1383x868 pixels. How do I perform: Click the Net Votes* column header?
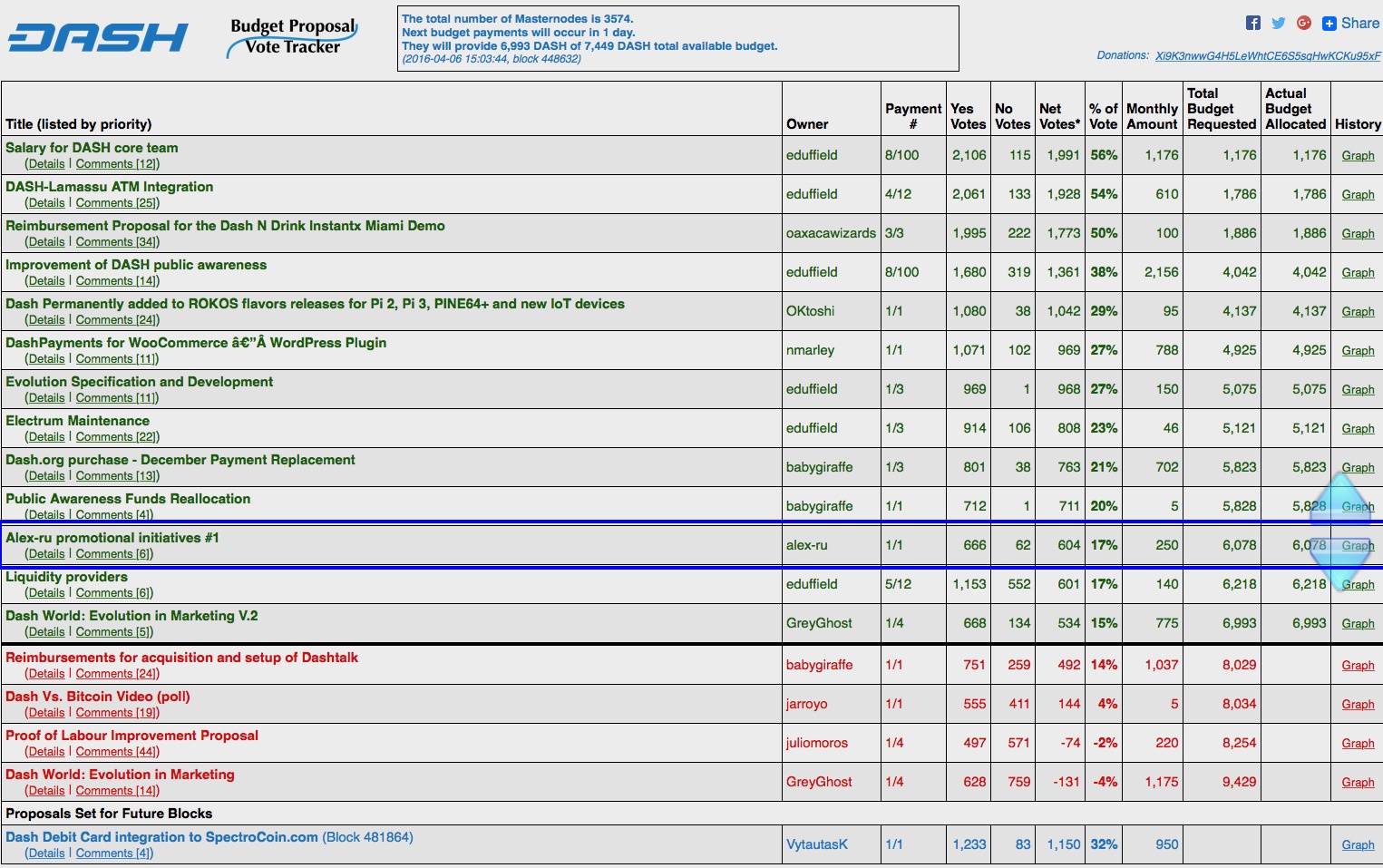(x=1059, y=116)
